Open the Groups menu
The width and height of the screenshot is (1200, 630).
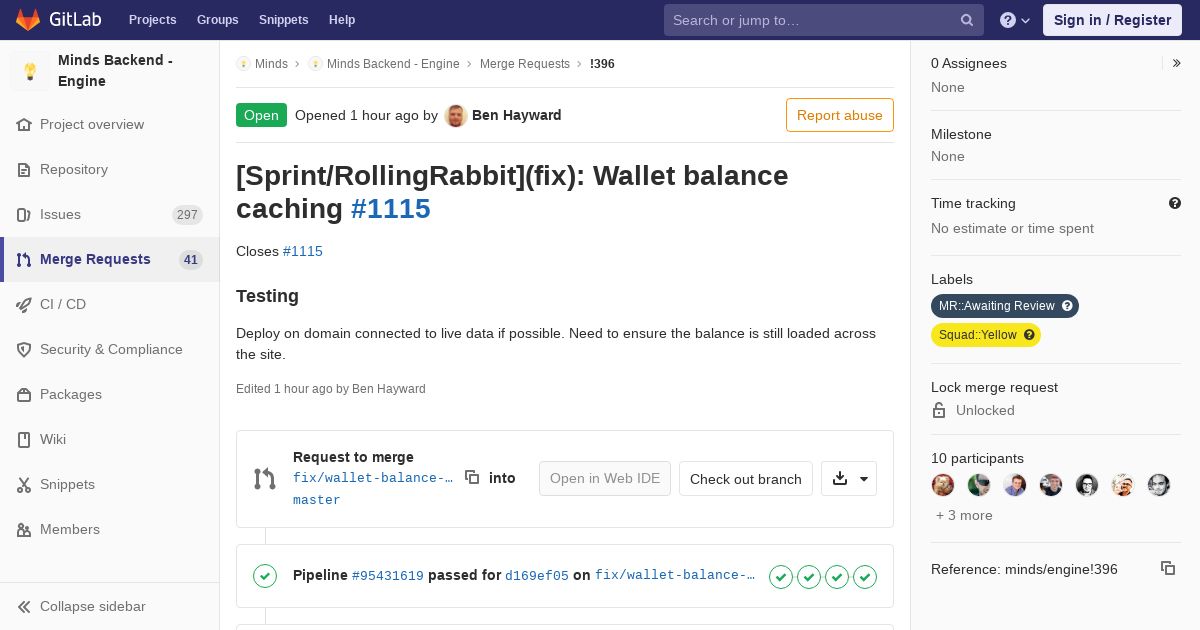[218, 20]
